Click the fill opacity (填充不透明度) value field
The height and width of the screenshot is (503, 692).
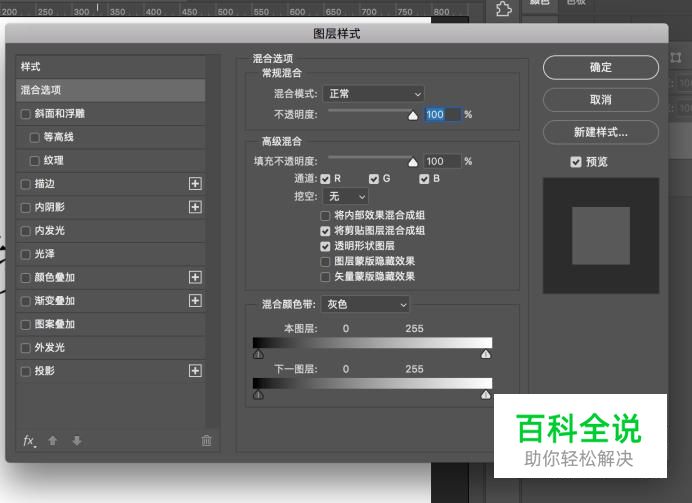coord(443,161)
